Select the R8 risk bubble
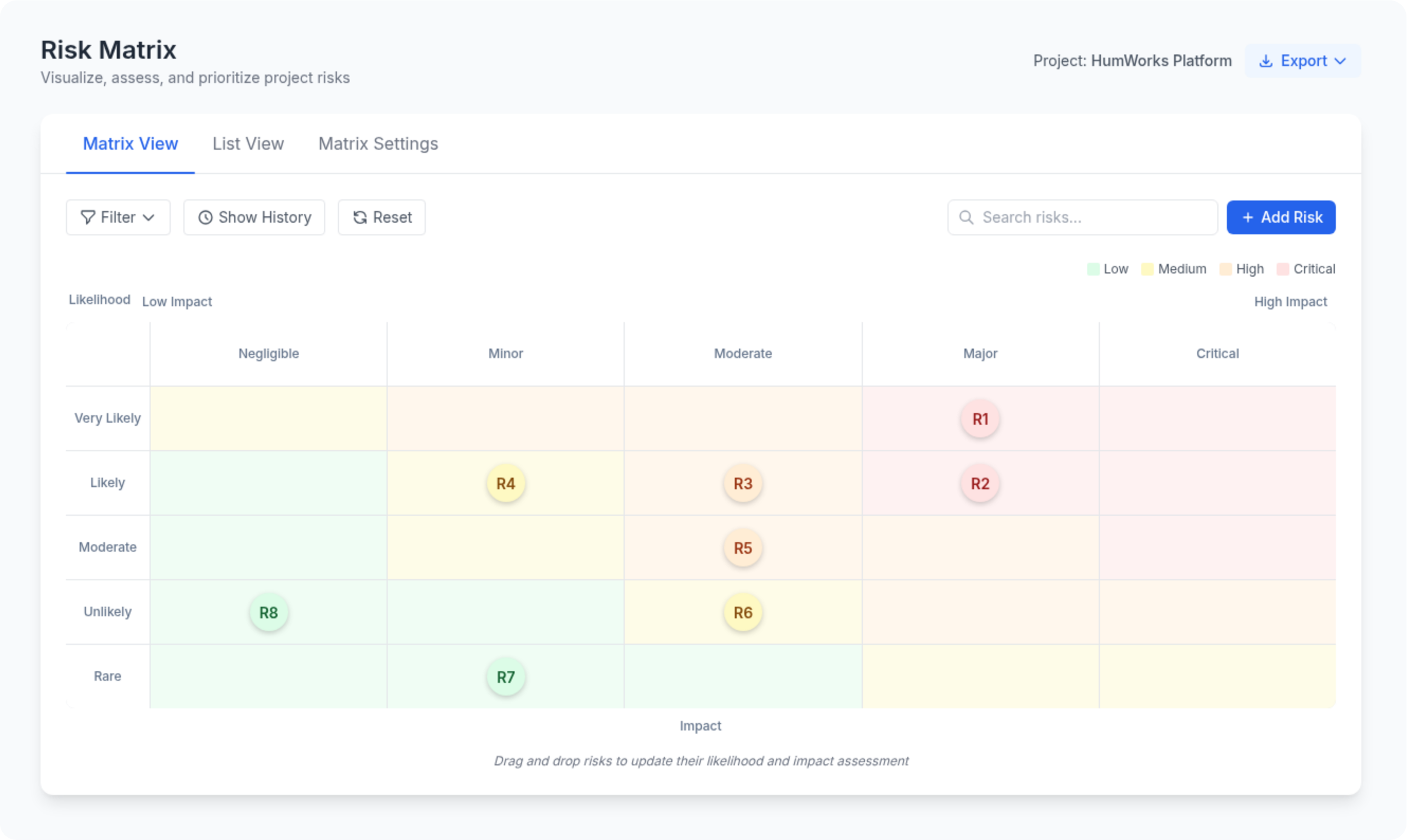1407x840 pixels. (268, 613)
